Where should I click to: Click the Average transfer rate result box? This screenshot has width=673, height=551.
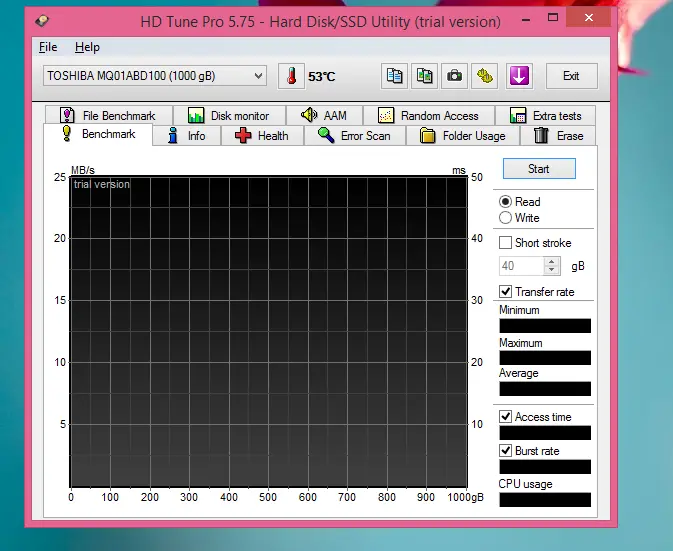click(545, 389)
